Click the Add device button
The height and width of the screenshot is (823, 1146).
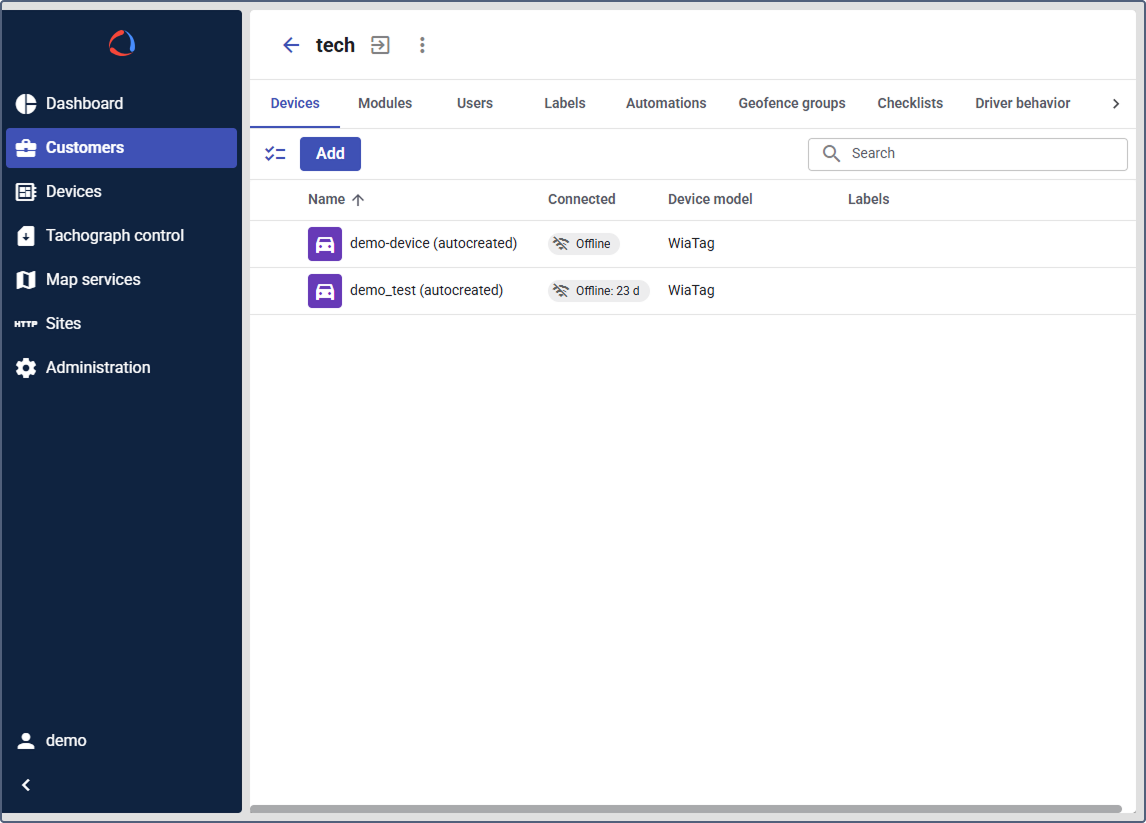(330, 154)
